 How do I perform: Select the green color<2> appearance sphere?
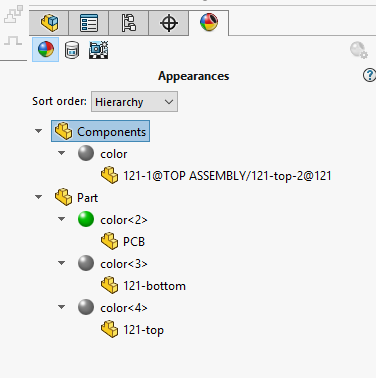coord(86,219)
